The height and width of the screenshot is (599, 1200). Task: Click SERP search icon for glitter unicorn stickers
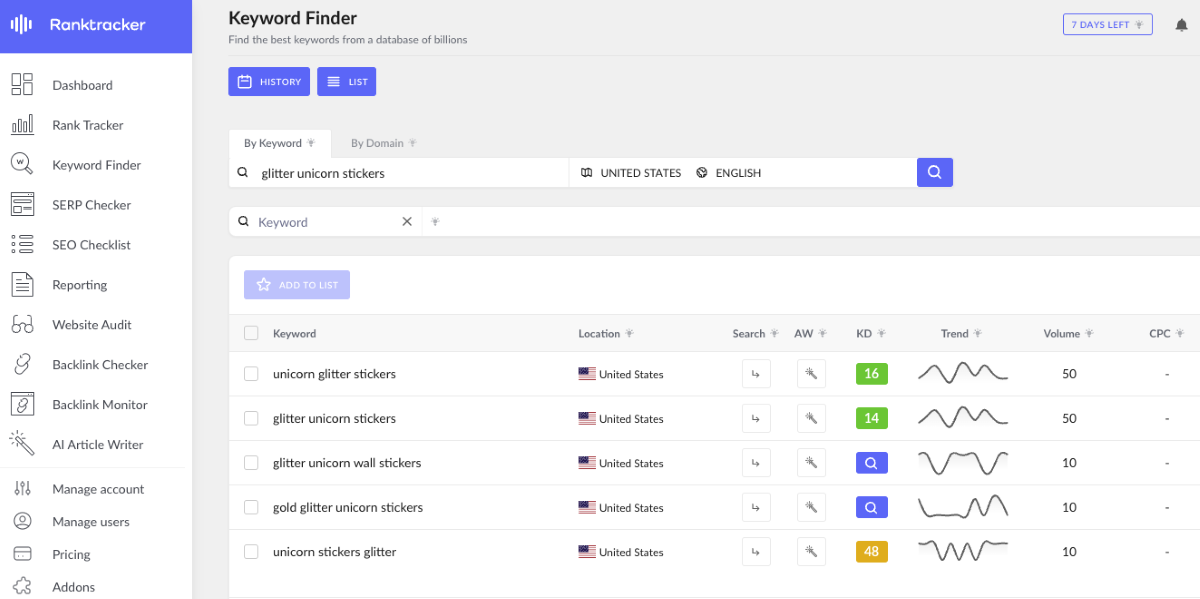tap(756, 418)
